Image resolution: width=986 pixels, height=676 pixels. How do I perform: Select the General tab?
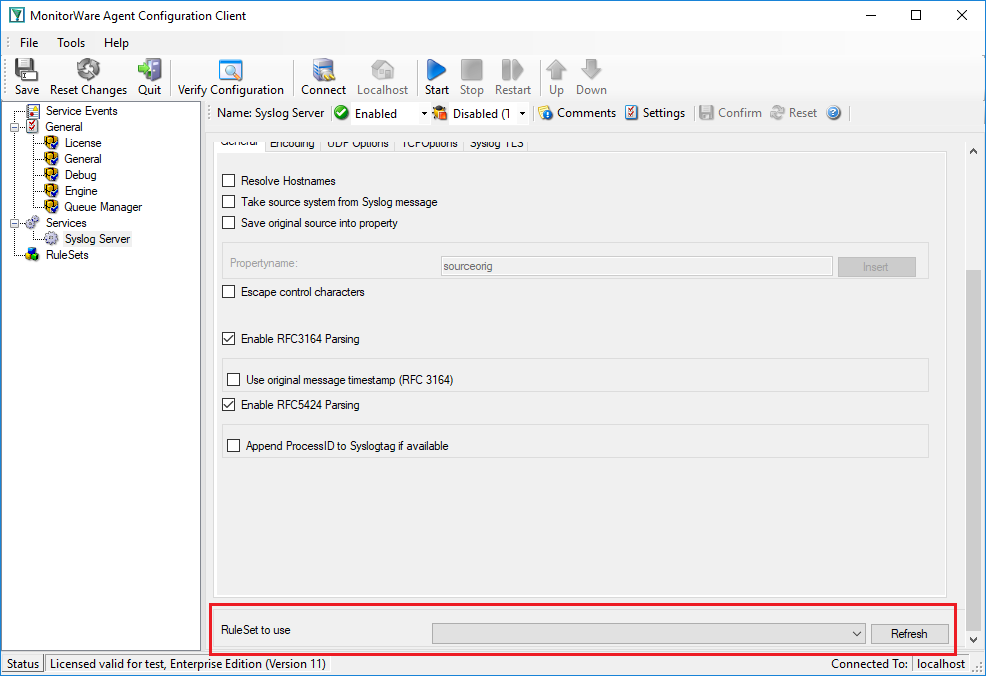tap(240, 143)
